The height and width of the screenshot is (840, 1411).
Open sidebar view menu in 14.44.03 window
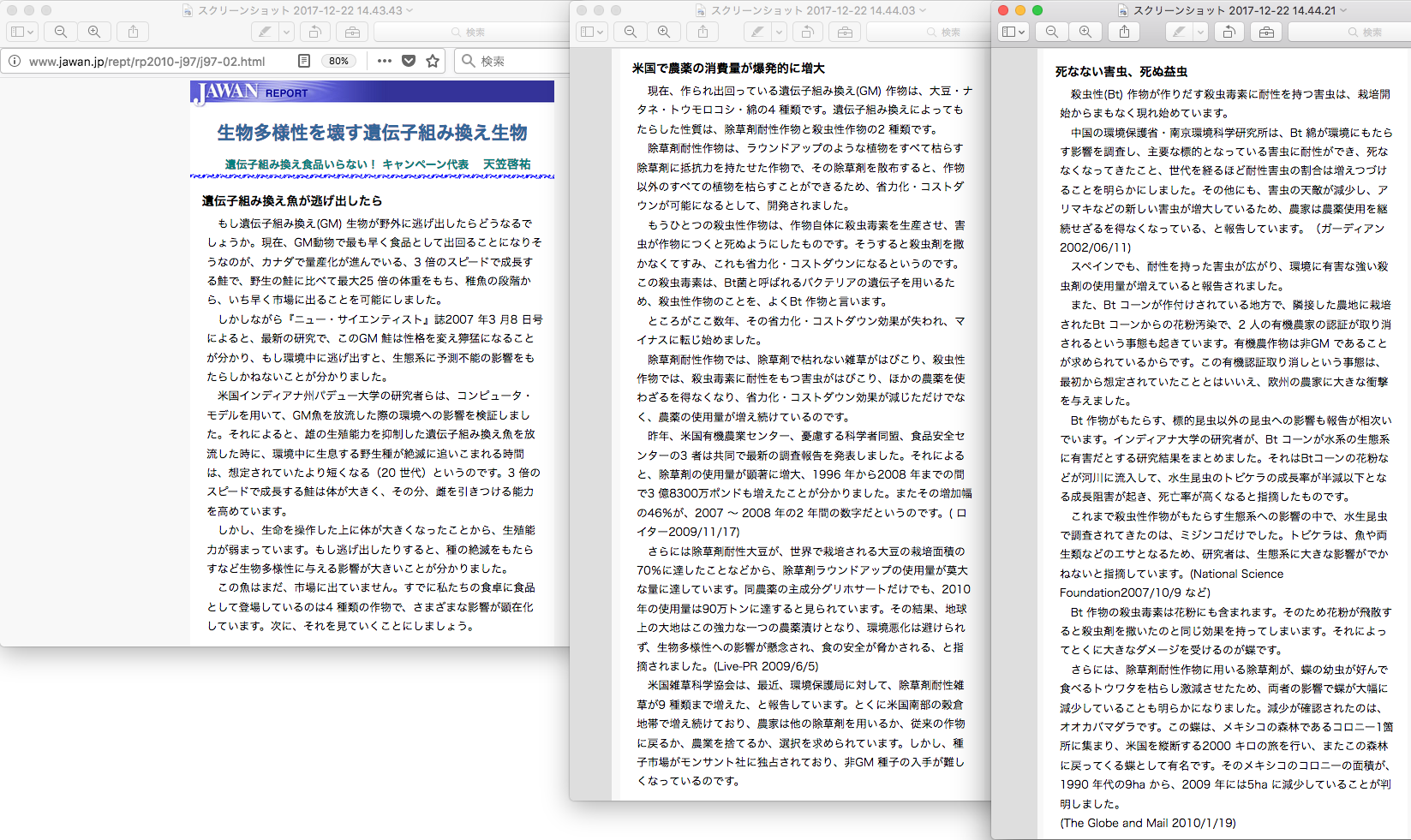point(593,32)
